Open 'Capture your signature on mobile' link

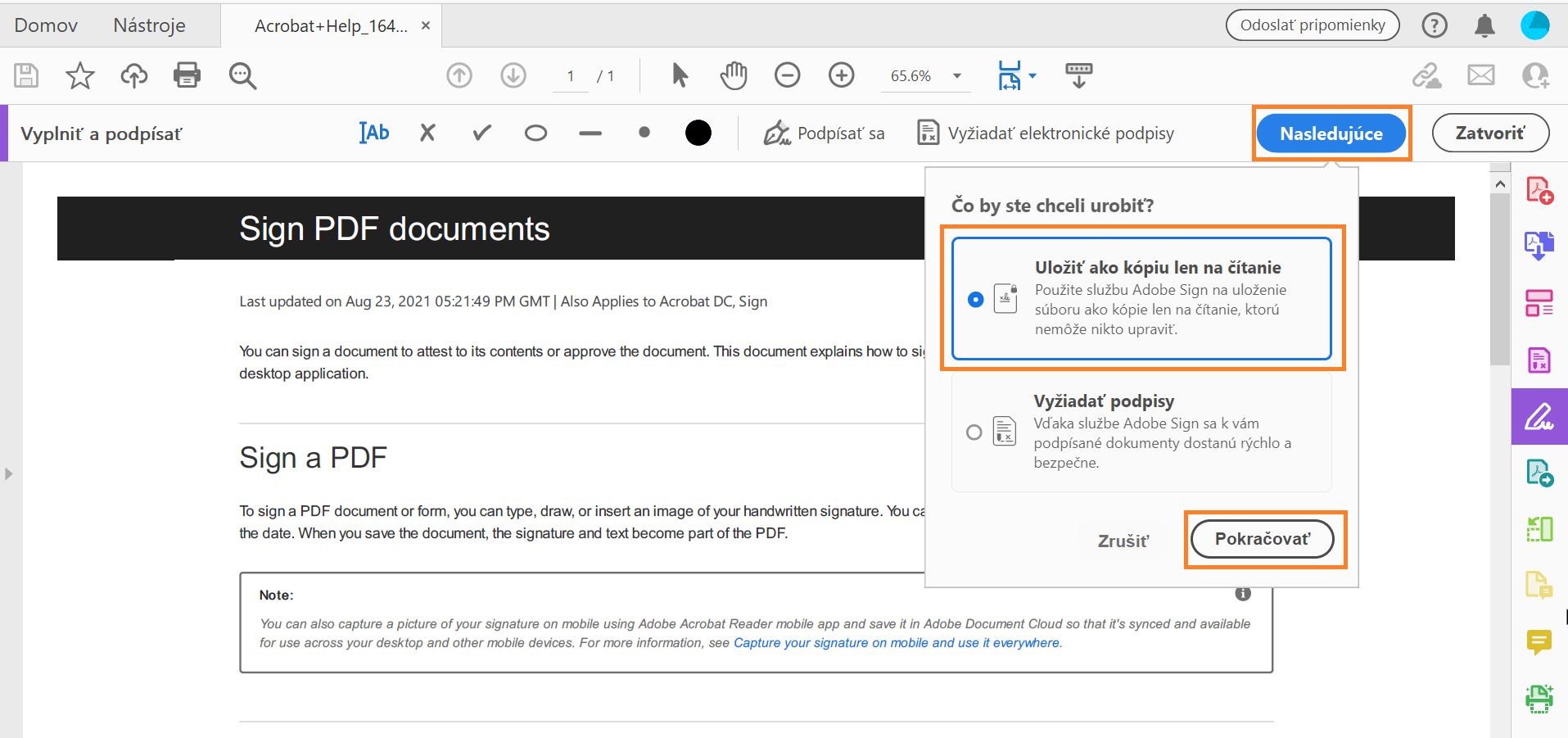tap(897, 643)
